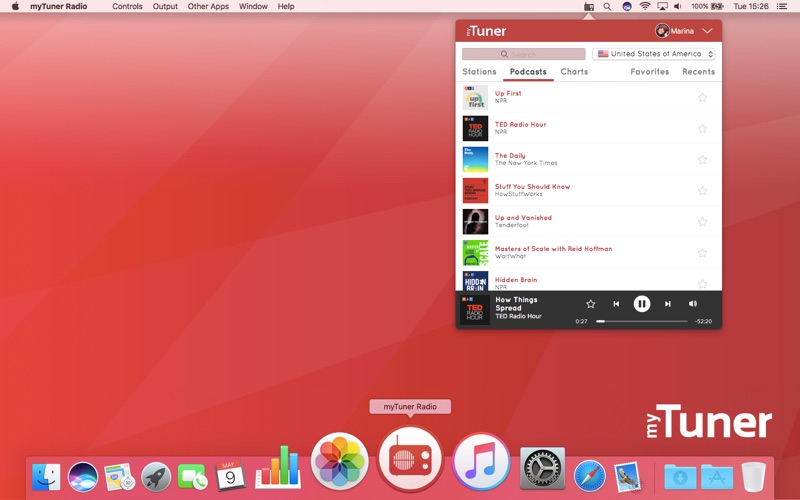Open Photos app in the dock

pos(340,462)
